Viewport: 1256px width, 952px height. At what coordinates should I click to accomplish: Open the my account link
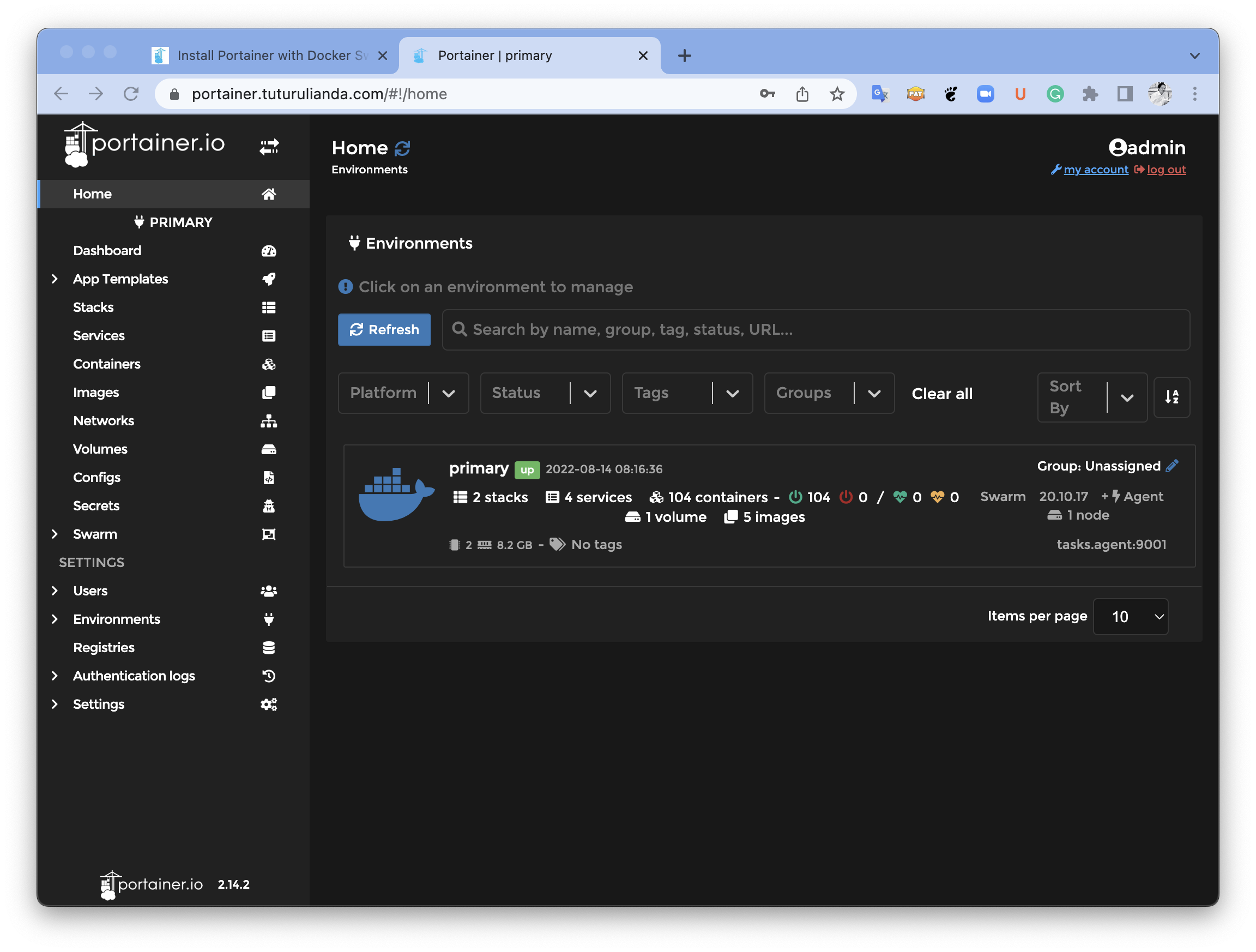pos(1096,170)
